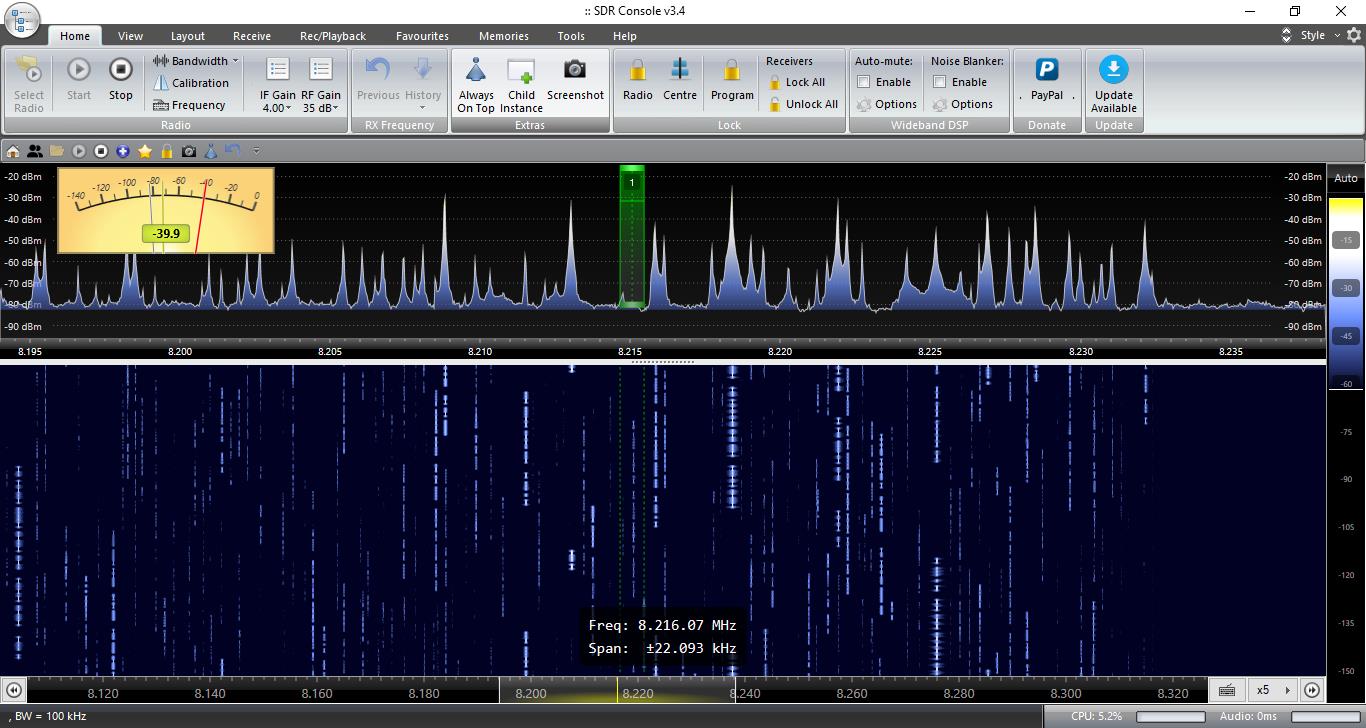Click the scroll-left button on frequency bar
Viewport: 1366px width, 728px height.
(14, 690)
